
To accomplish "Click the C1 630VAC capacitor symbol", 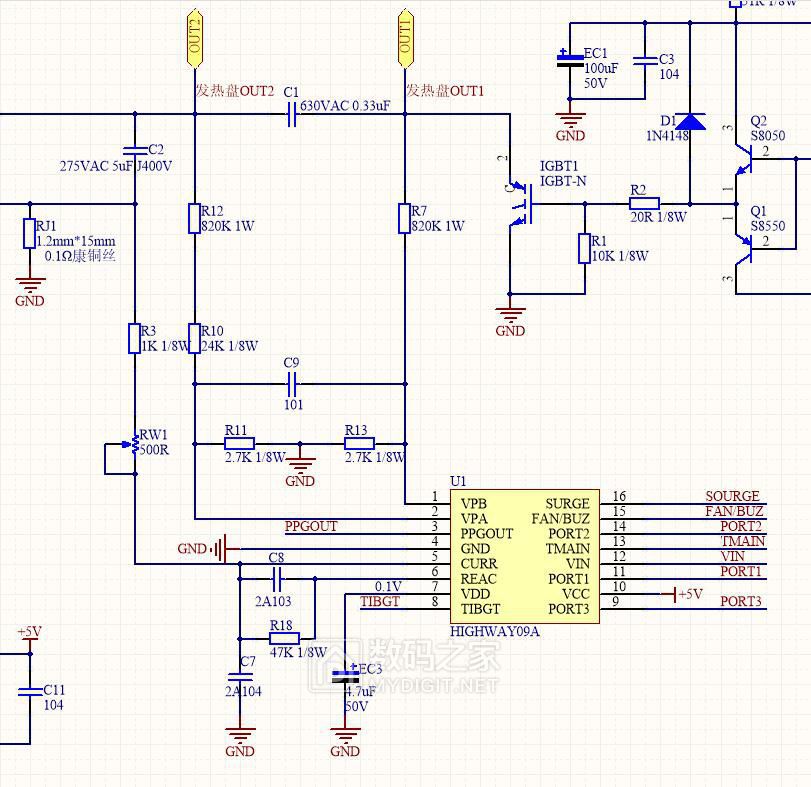I will [292, 116].
